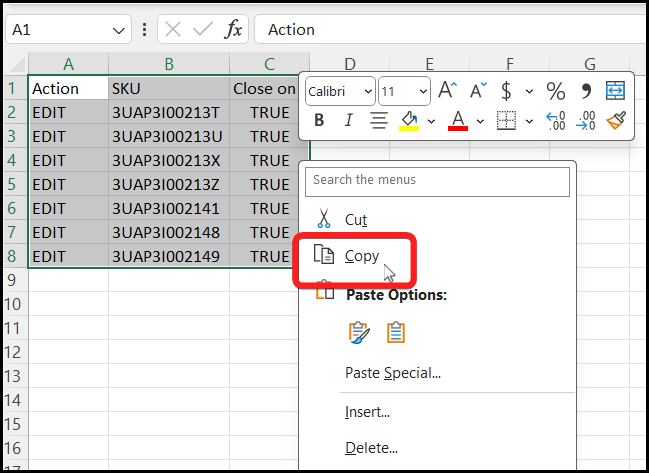Toggle italic formatting in mini toolbar

pos(348,121)
